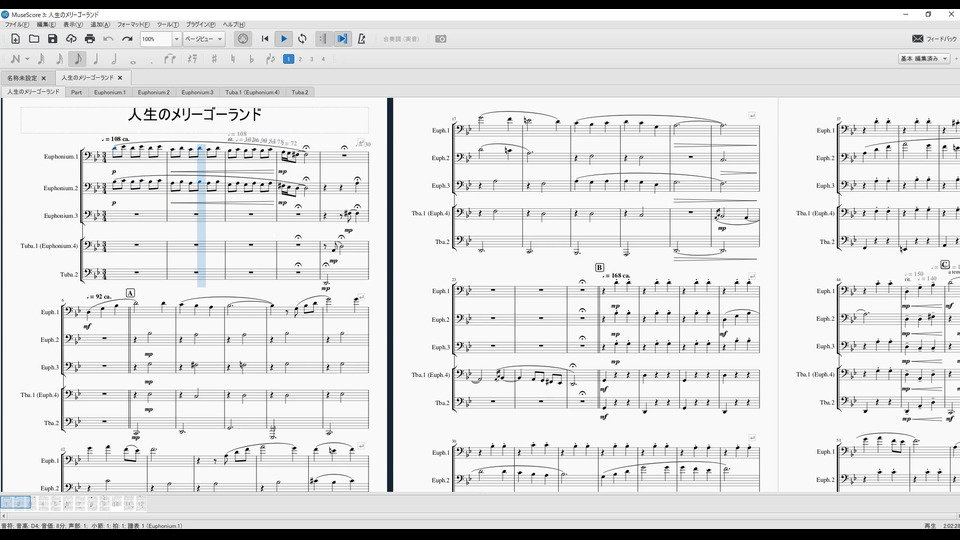This screenshot has height=540, width=960.
Task: Open the 基本 編集済み workspace dropdown
Action: click(924, 59)
